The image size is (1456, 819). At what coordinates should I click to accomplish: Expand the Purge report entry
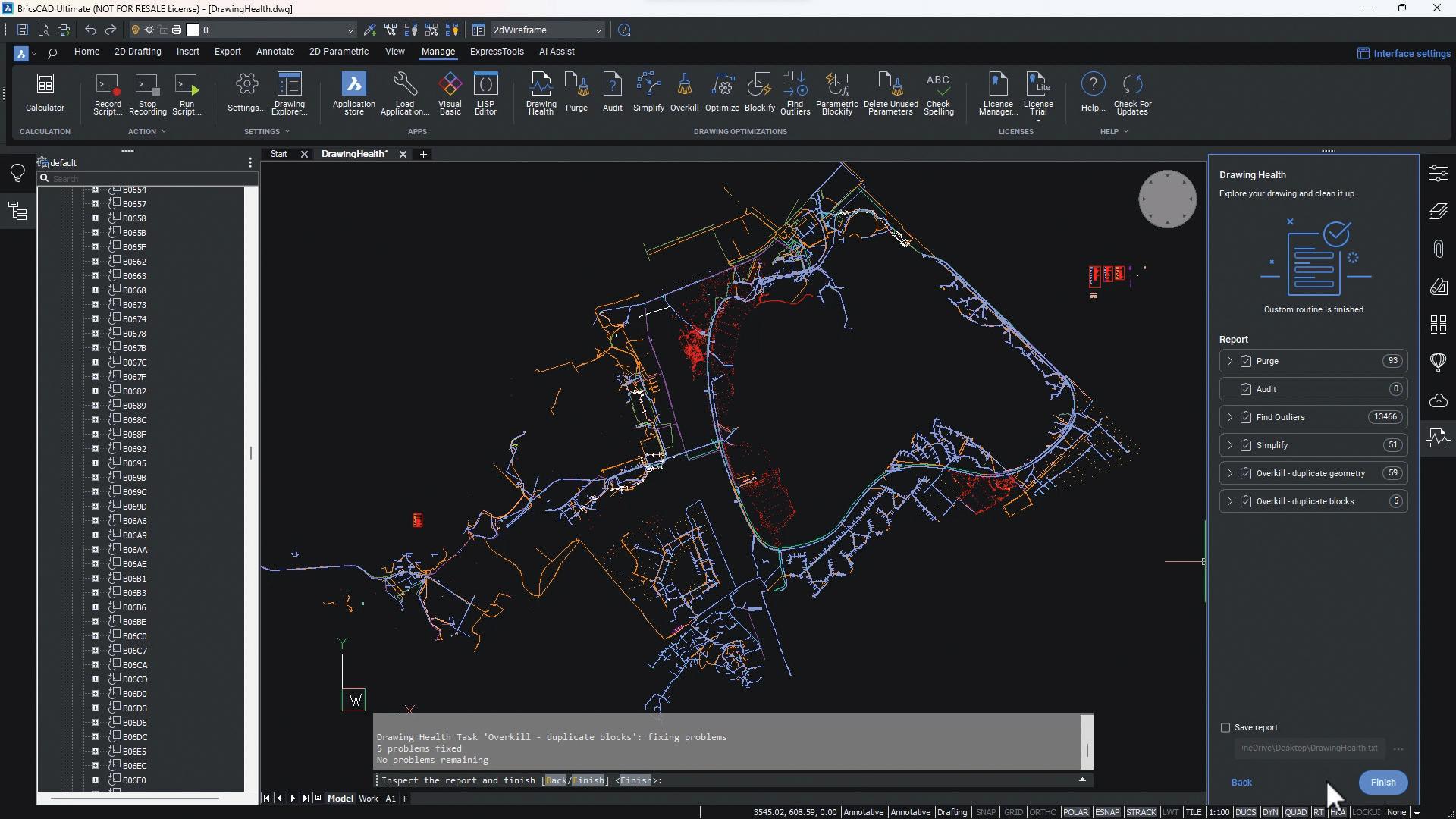click(x=1230, y=362)
